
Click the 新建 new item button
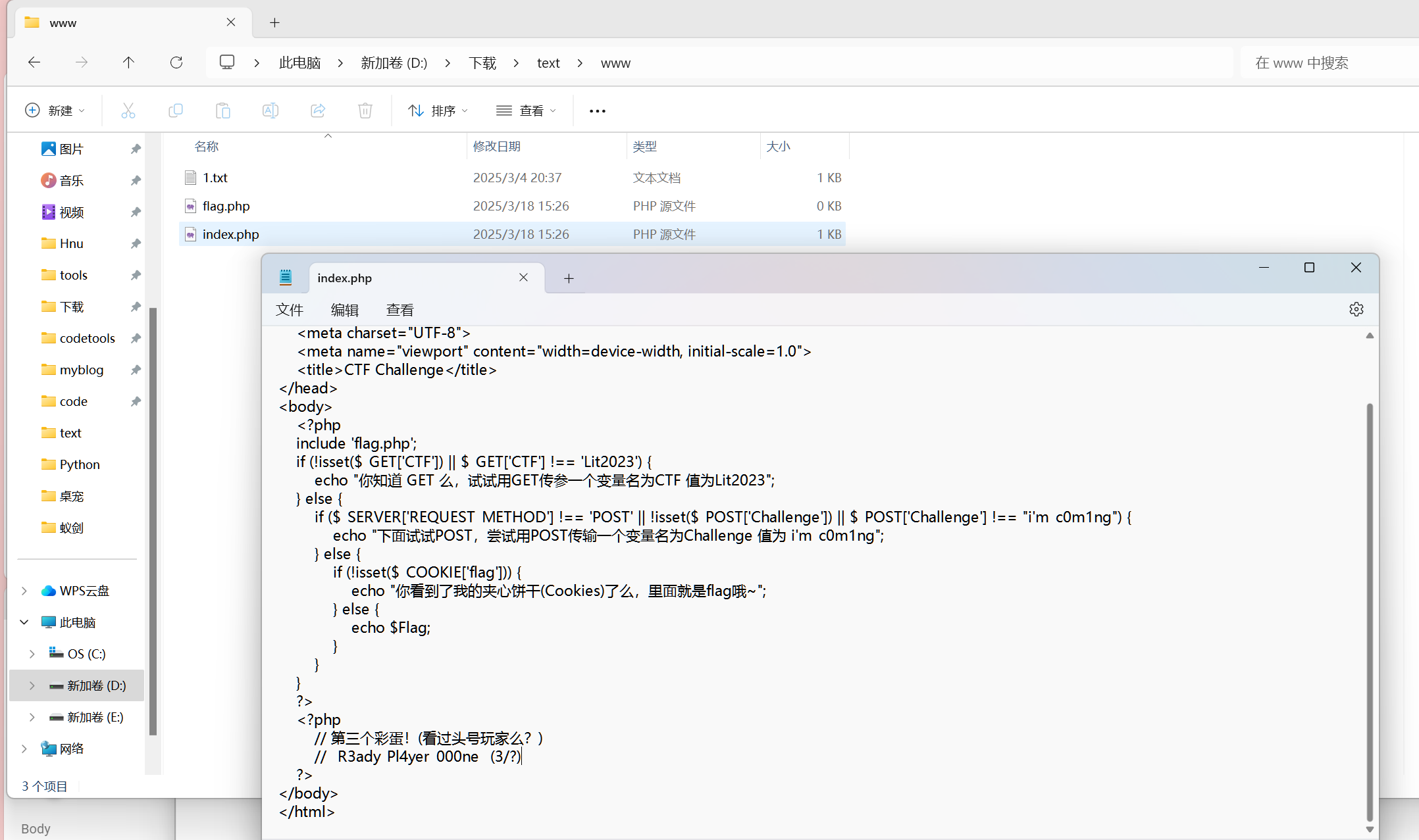(55, 111)
